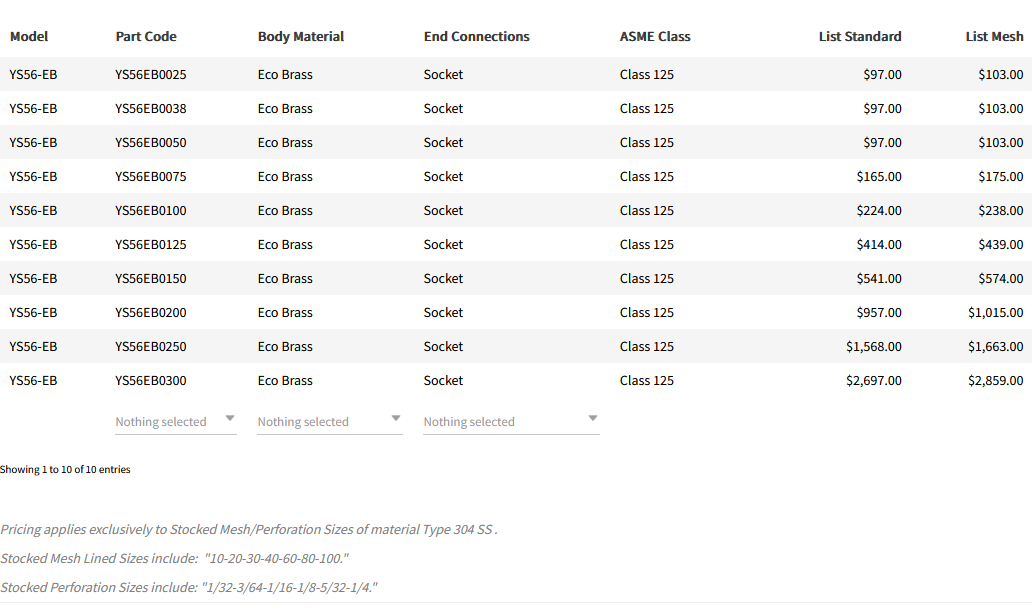Viewport: 1032px width, 616px height.
Task: Click part code YS56EB0075
Action: point(151,177)
